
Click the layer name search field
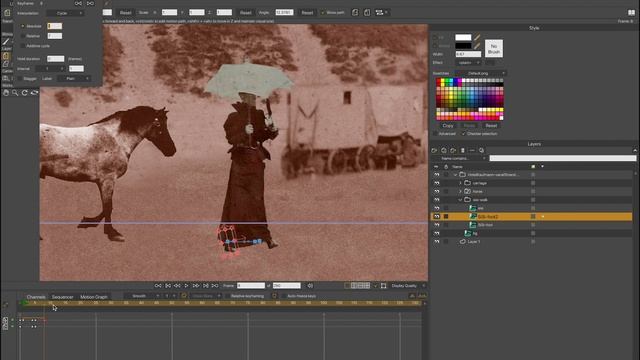point(562,158)
